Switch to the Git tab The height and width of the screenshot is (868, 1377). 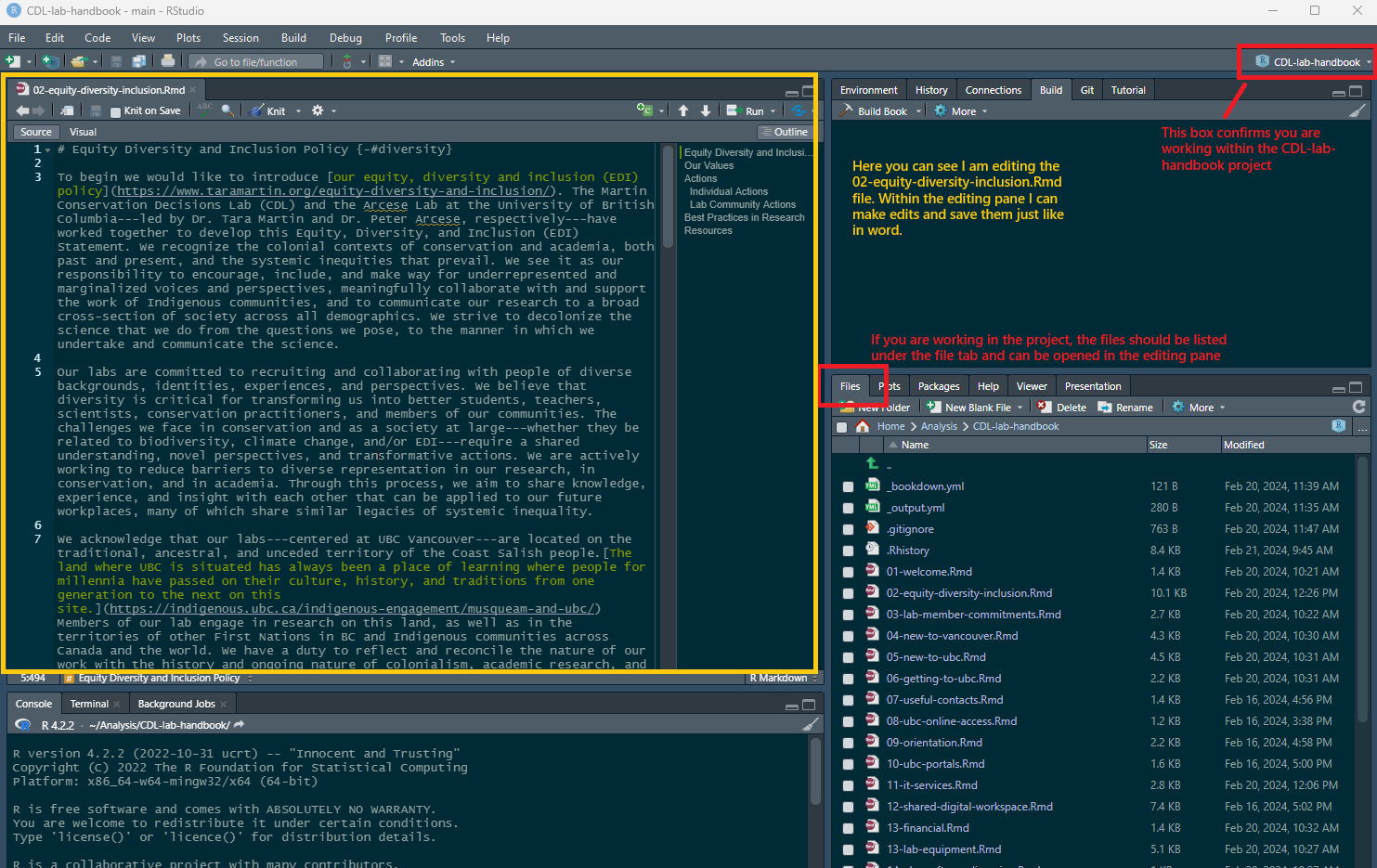[1086, 90]
